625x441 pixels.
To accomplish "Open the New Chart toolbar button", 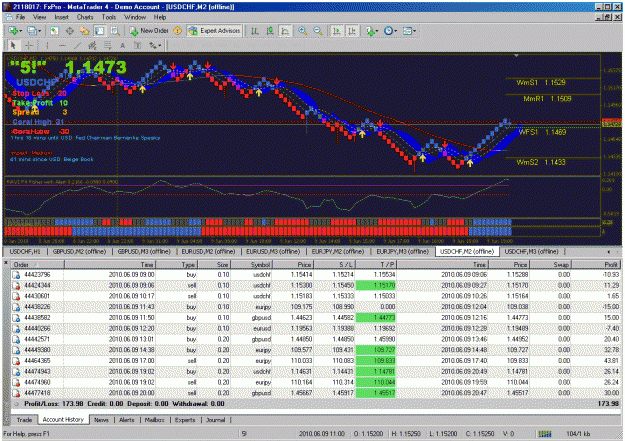I will [13, 31].
